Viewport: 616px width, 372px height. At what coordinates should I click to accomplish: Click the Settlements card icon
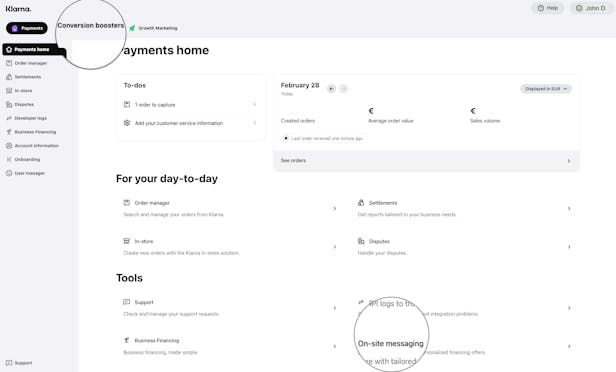(361, 203)
